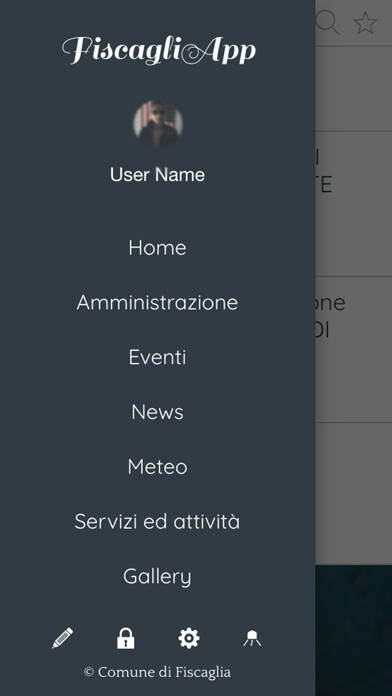The image size is (392, 696).
Task: Open the Home menu item
Action: 158,248
